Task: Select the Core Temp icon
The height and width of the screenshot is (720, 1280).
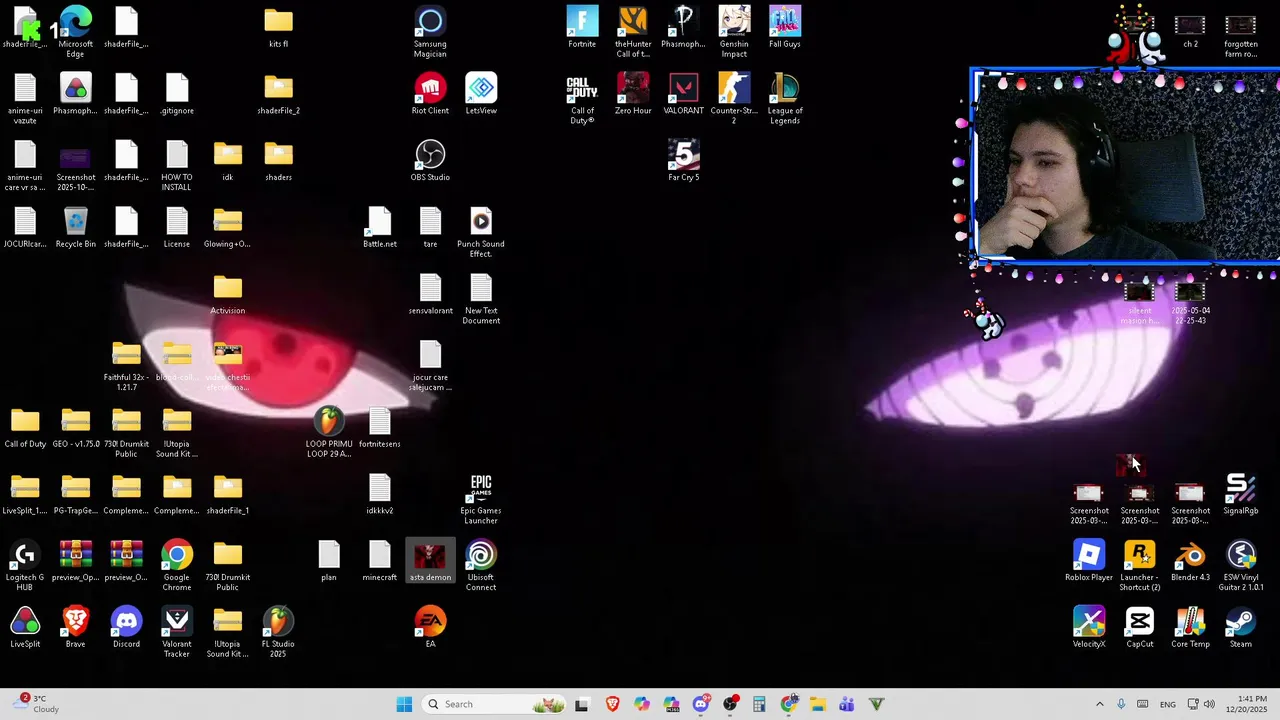Action: tap(1190, 627)
